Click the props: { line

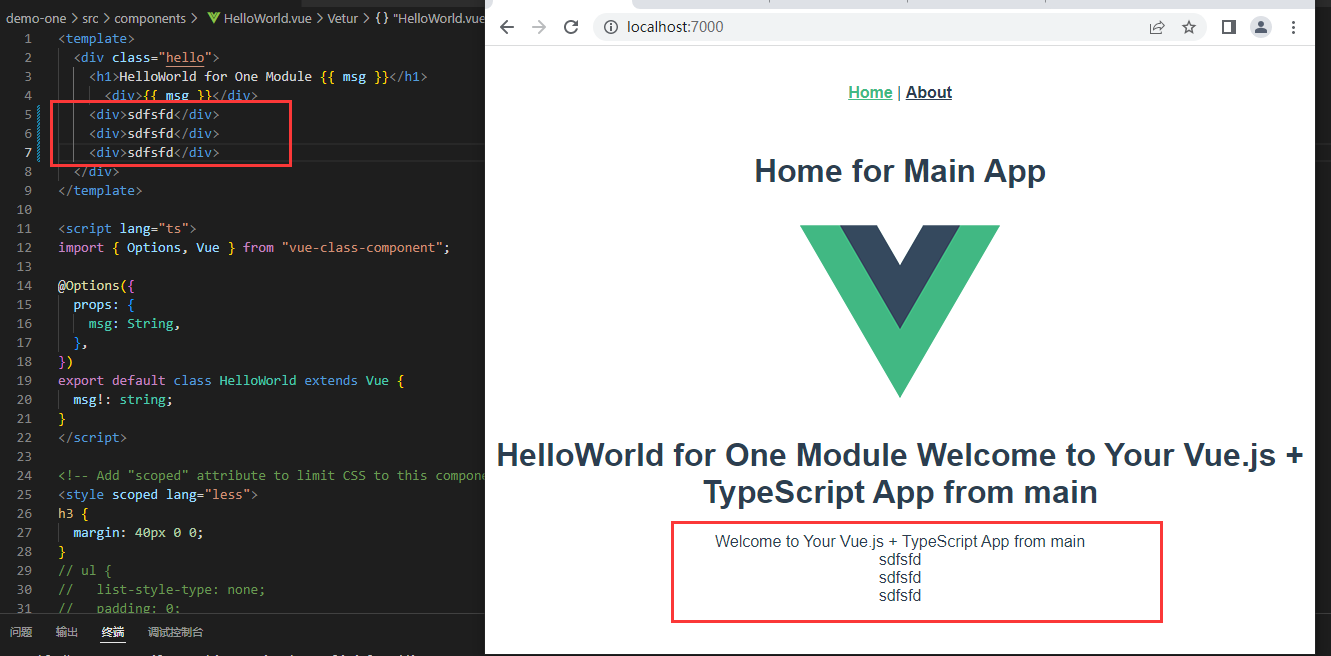[104, 304]
